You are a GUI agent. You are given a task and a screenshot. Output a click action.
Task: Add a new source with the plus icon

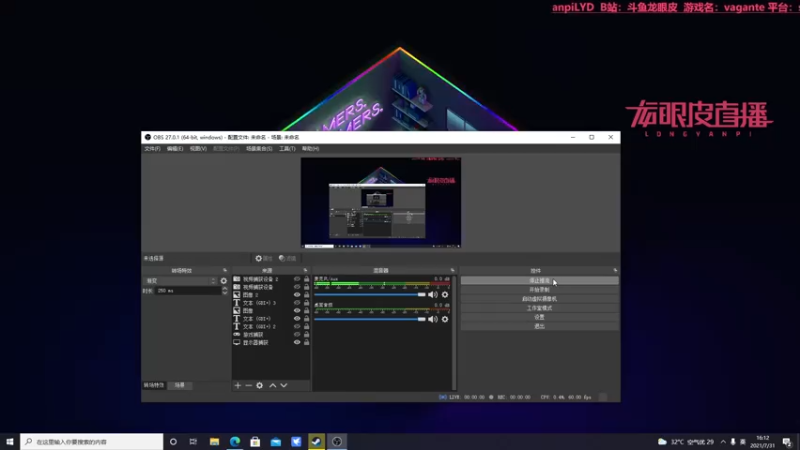pyautogui.click(x=238, y=385)
